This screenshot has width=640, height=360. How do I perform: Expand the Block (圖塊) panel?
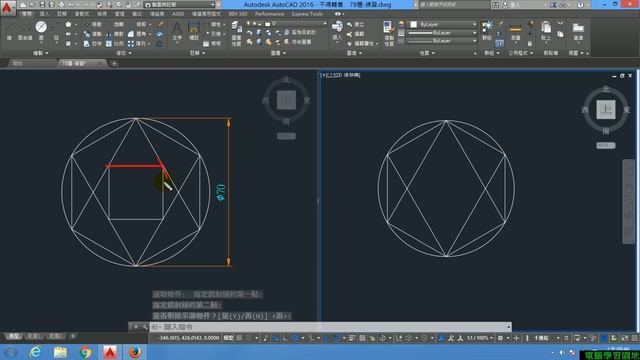tap(354, 53)
